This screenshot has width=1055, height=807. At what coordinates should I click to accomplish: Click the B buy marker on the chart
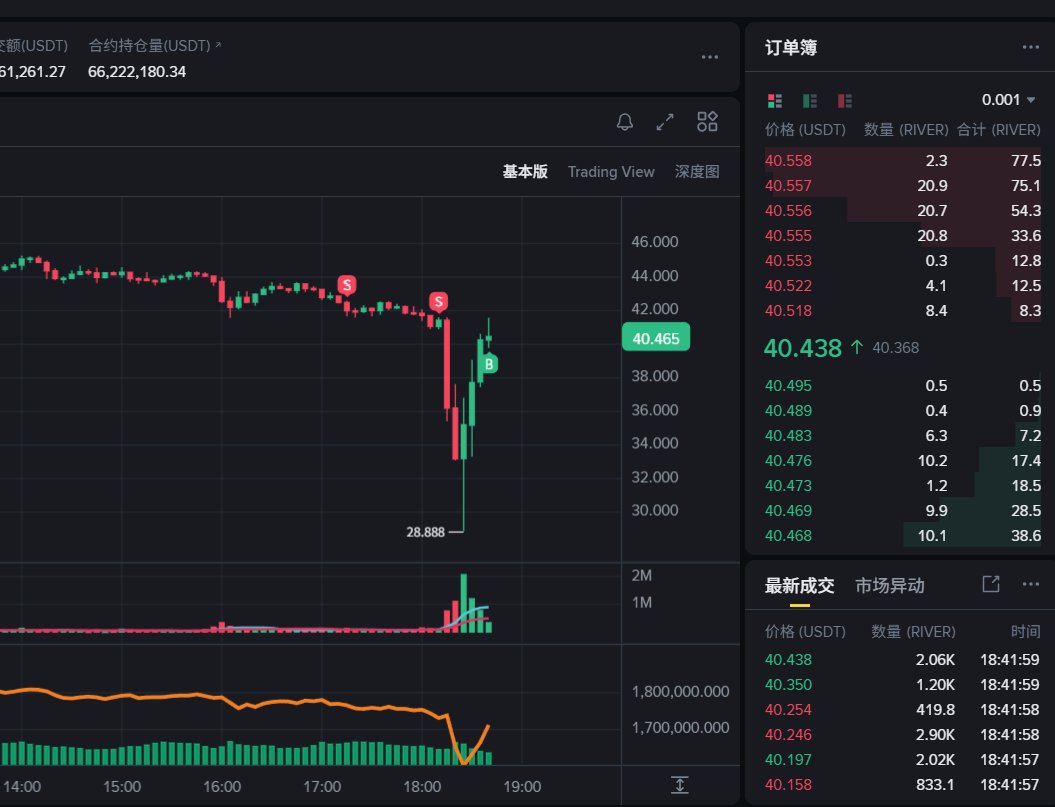click(489, 364)
